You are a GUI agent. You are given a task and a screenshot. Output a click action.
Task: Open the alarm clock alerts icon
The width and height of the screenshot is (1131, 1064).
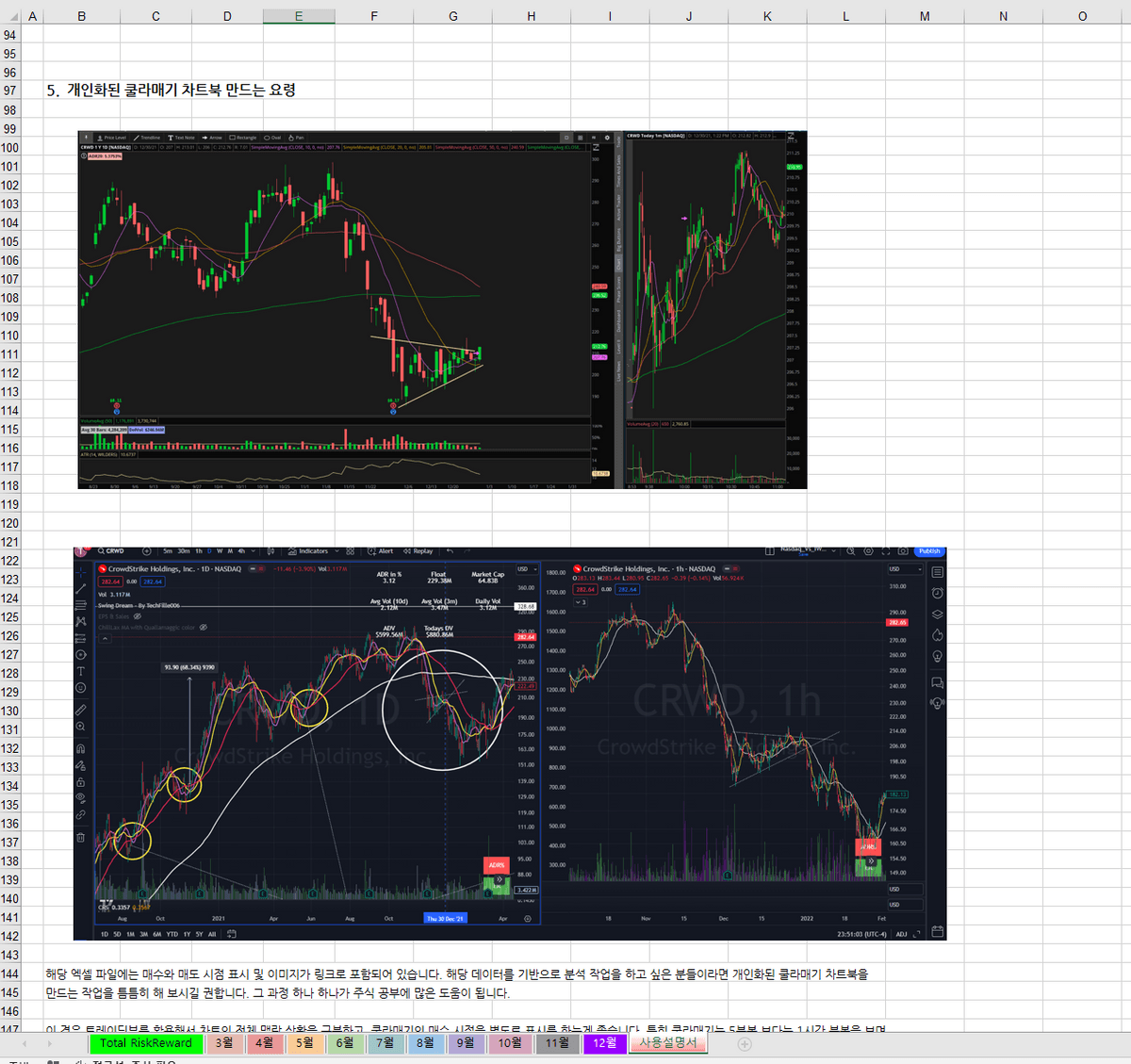coord(937,593)
